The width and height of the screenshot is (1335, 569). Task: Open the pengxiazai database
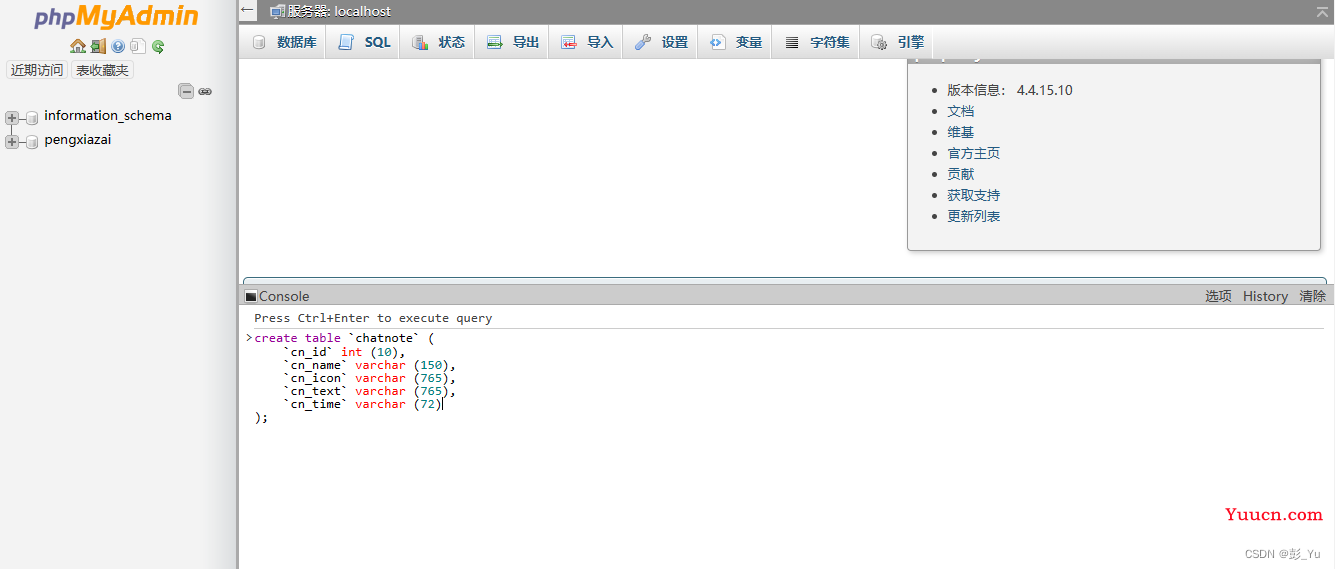click(78, 140)
